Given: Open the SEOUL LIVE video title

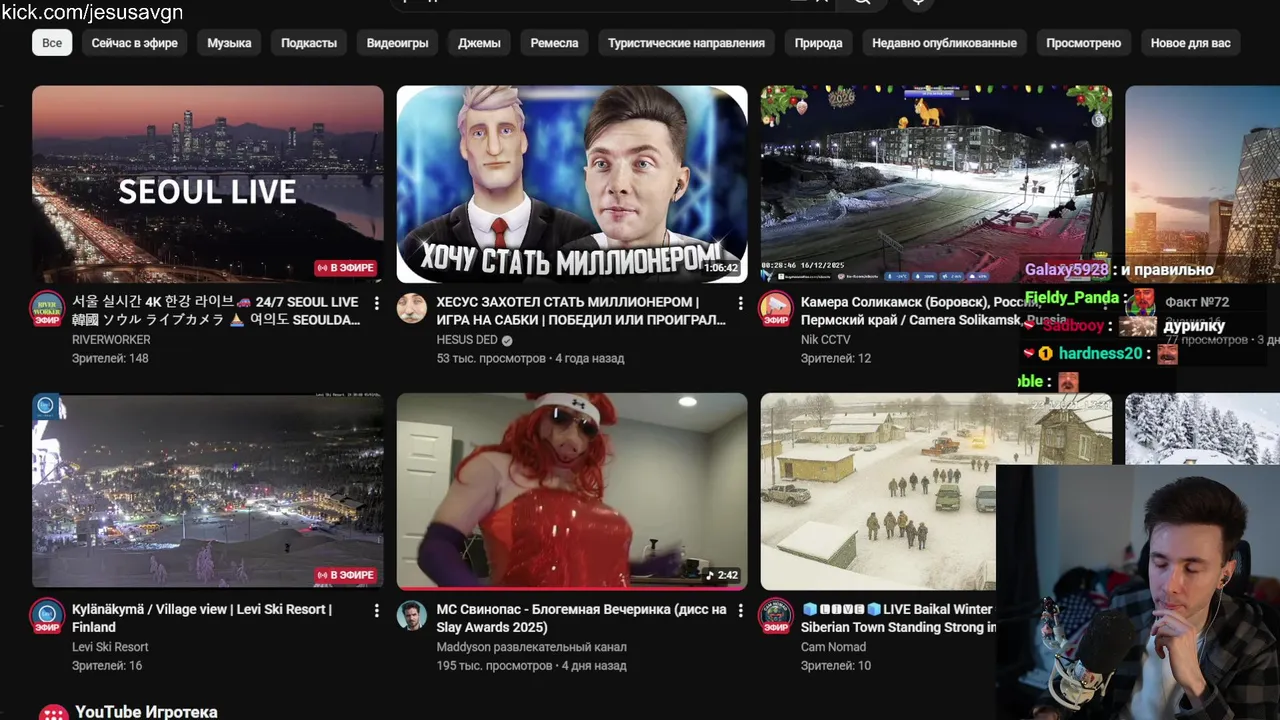Looking at the screenshot, I should (x=216, y=311).
